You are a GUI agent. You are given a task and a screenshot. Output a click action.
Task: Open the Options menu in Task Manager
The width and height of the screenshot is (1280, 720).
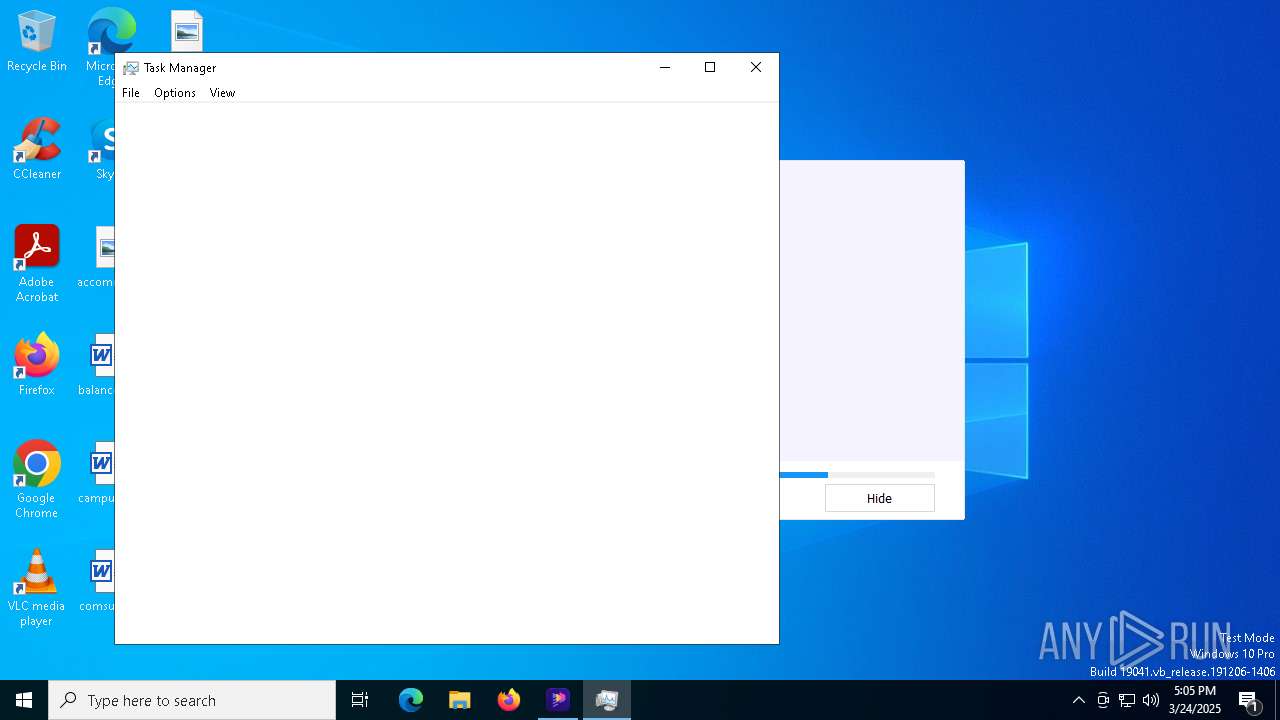point(175,93)
